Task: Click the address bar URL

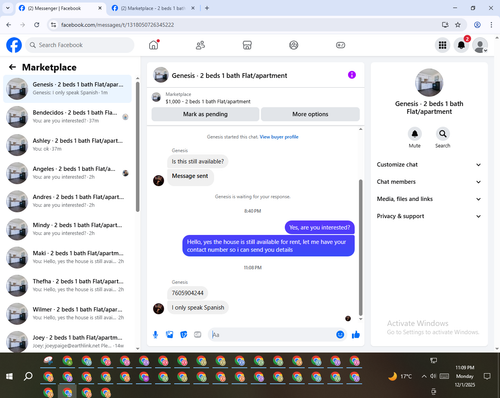Action: coord(117,25)
